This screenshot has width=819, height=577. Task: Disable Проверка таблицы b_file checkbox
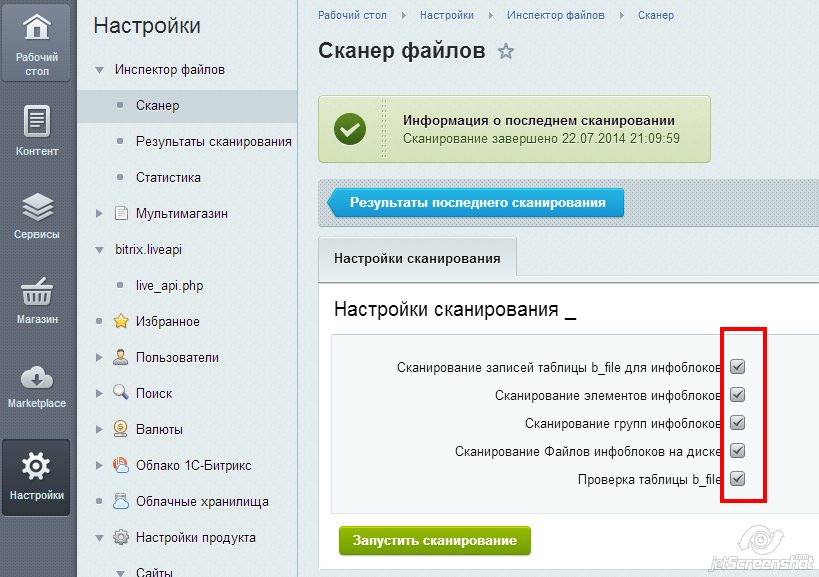coord(736,478)
